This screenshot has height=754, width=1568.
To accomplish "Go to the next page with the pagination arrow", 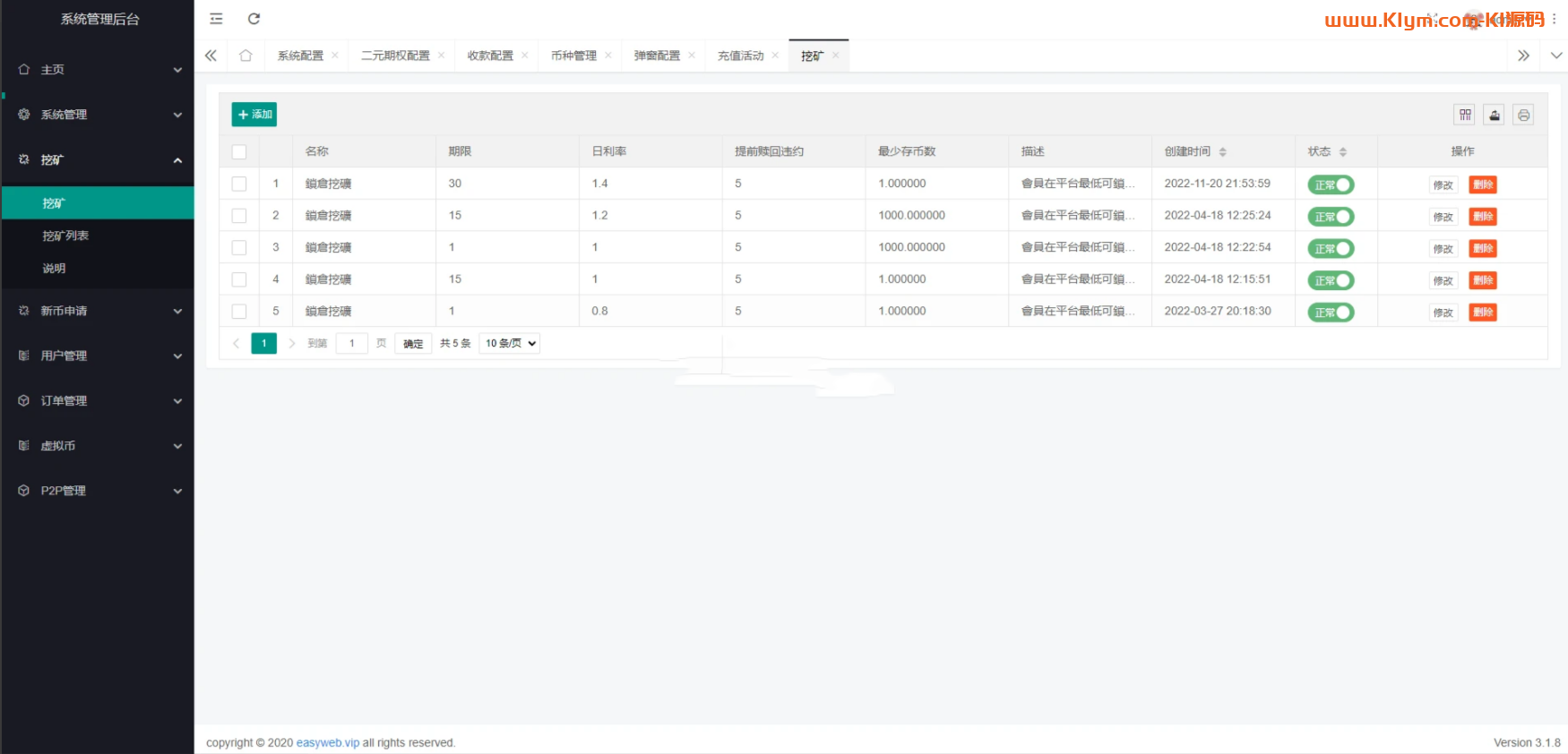I will (292, 343).
